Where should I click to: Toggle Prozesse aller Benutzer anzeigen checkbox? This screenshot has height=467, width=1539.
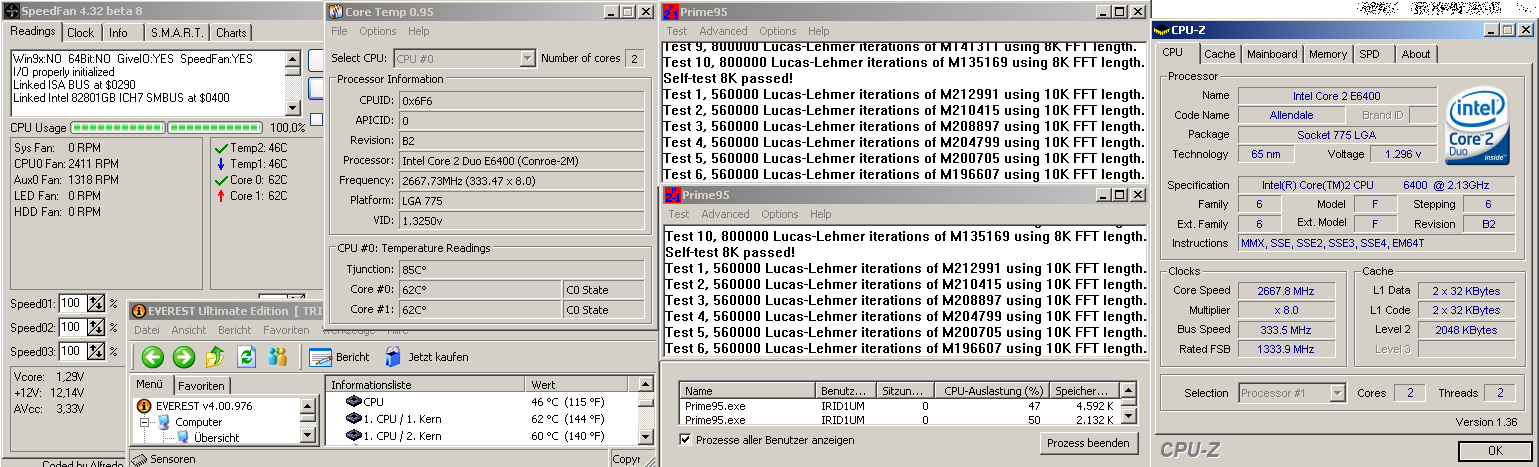pos(685,440)
